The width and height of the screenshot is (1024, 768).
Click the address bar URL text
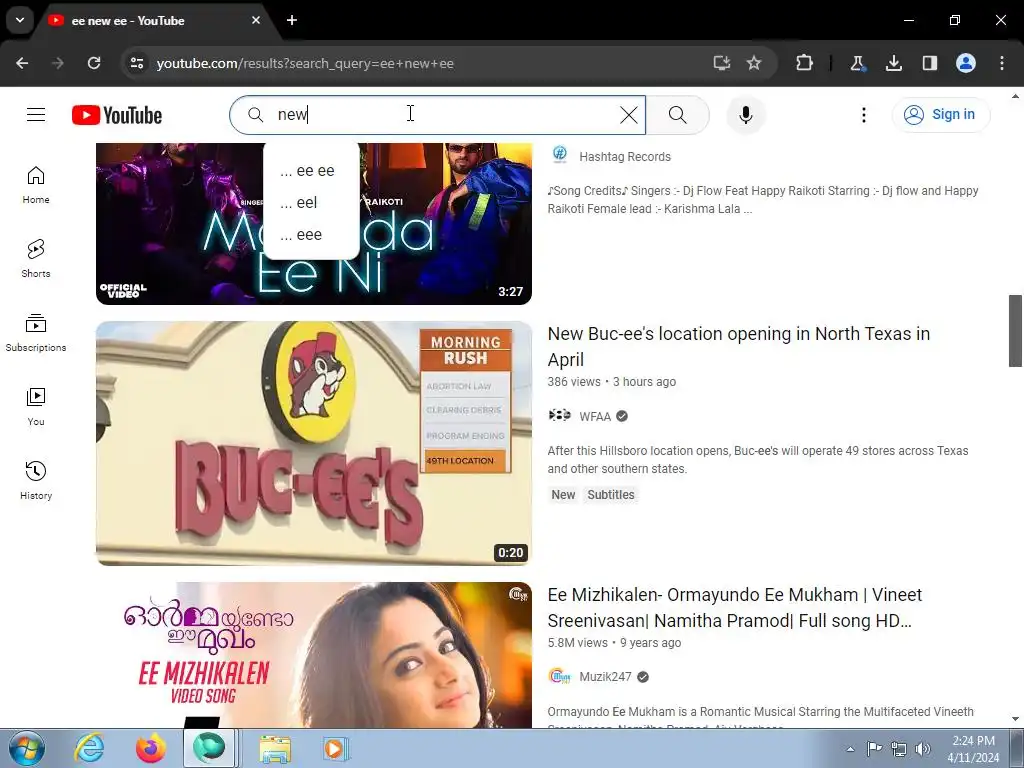pyautogui.click(x=305, y=63)
